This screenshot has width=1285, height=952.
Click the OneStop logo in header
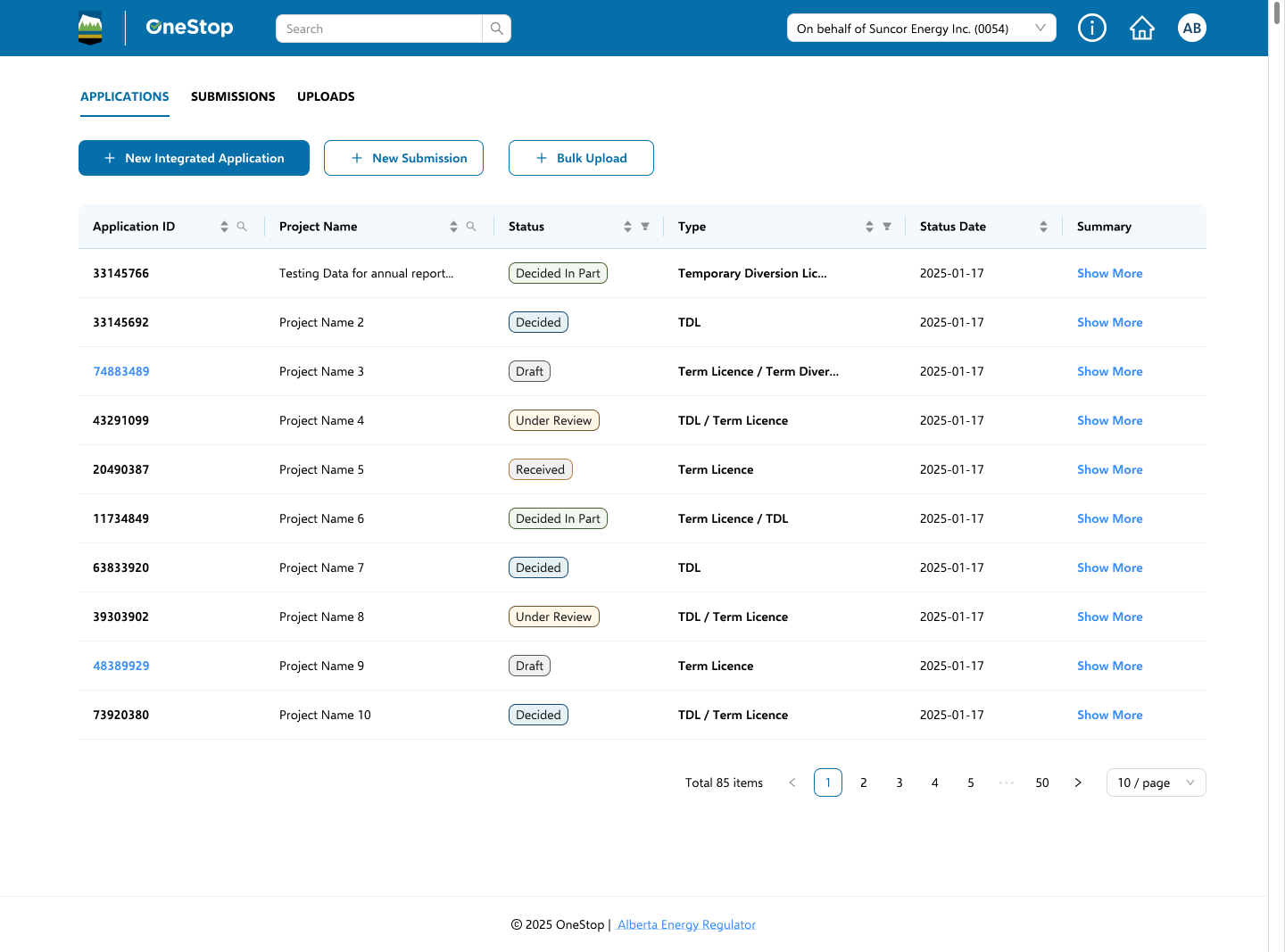[189, 28]
